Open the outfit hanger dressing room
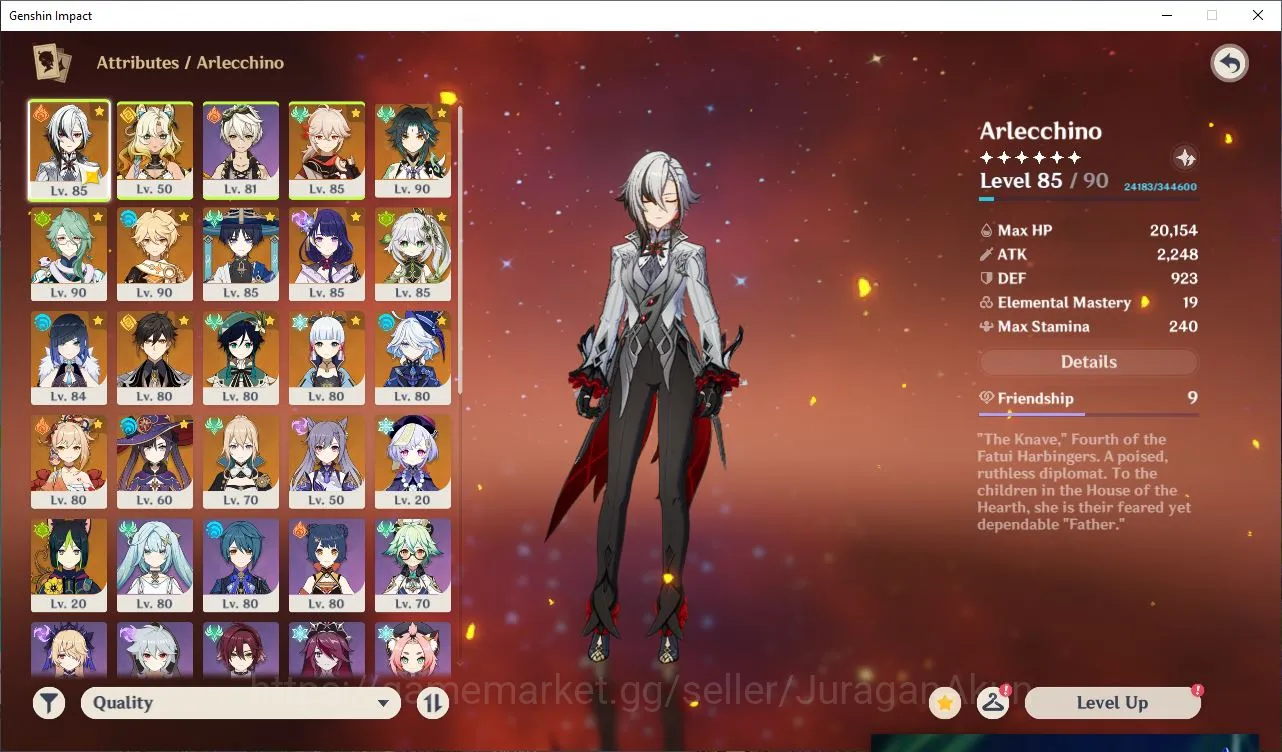1282x752 pixels. (993, 703)
